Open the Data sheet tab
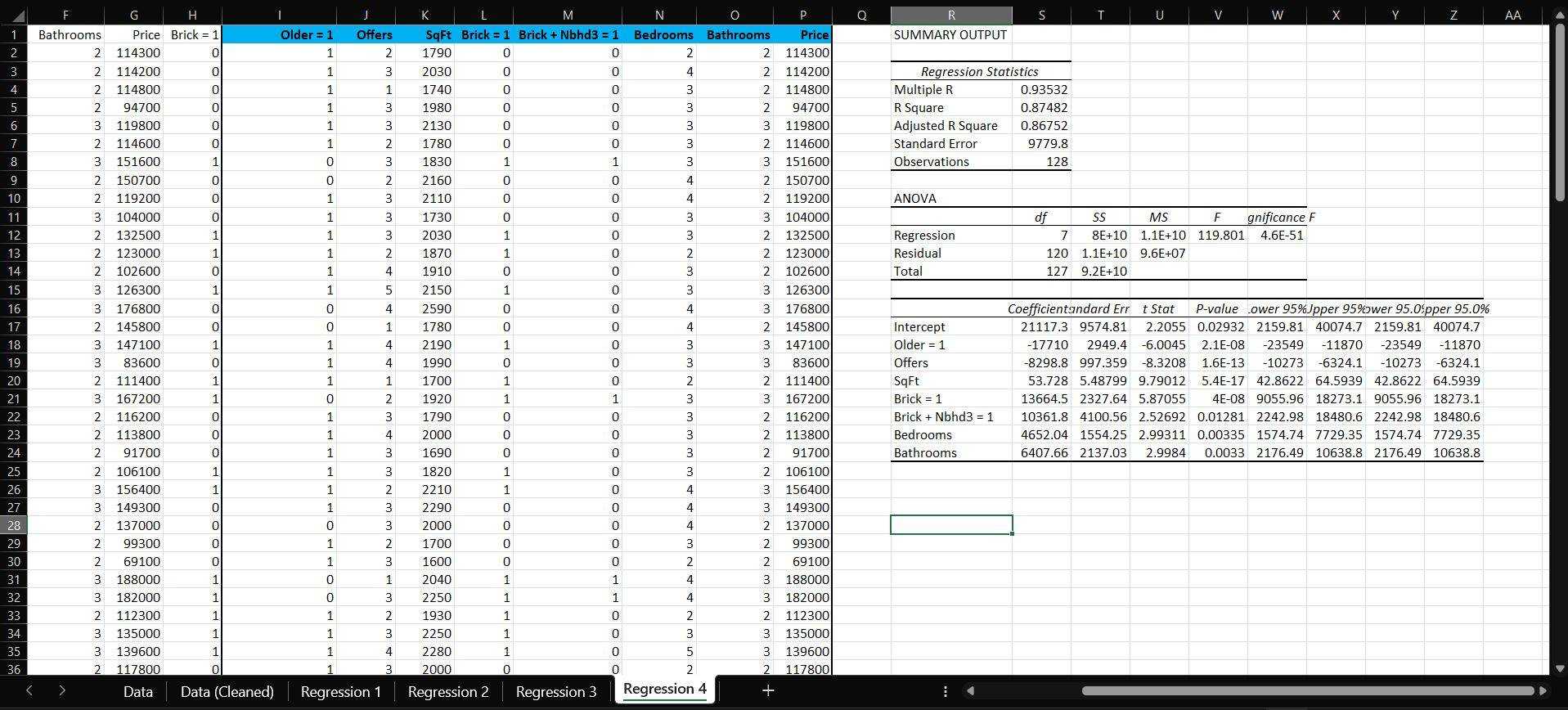The width and height of the screenshot is (1568, 710). click(x=137, y=691)
